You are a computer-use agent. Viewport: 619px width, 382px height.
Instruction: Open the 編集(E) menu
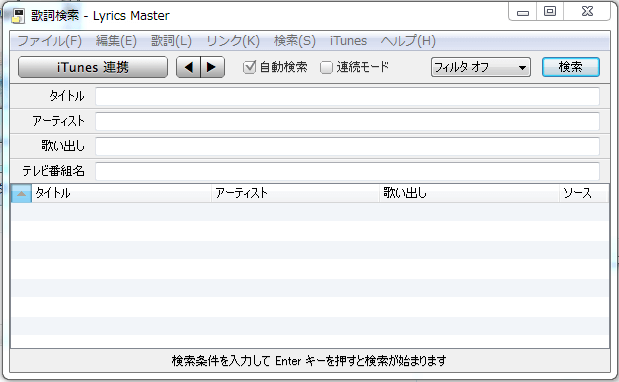coord(116,41)
